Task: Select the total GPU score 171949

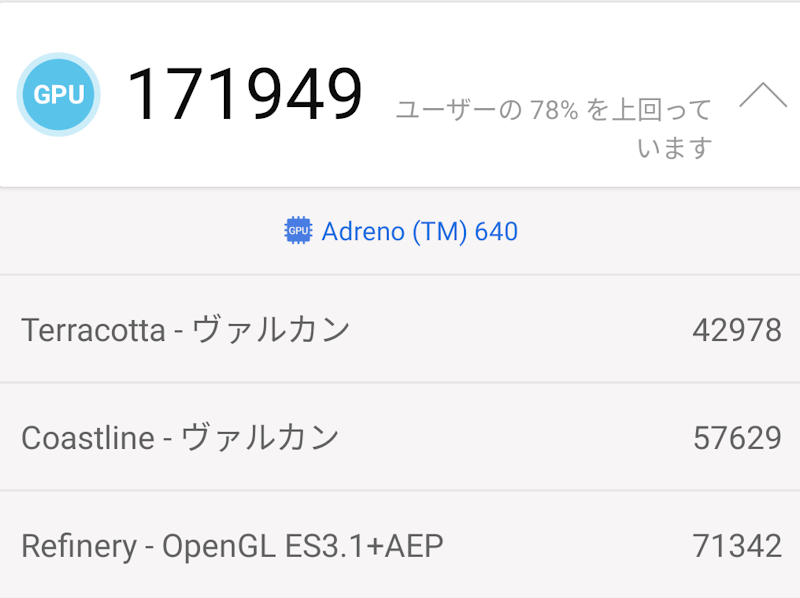Action: (244, 95)
